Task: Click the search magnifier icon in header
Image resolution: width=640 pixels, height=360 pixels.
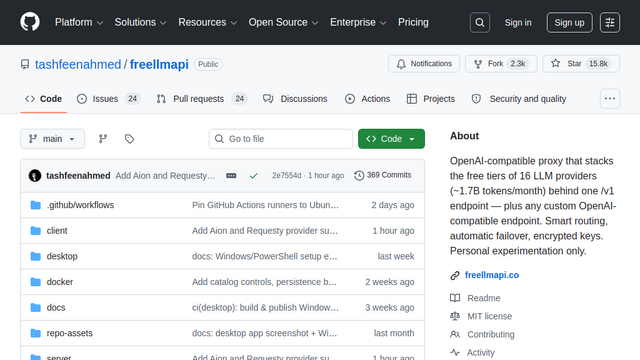Action: coord(480,22)
